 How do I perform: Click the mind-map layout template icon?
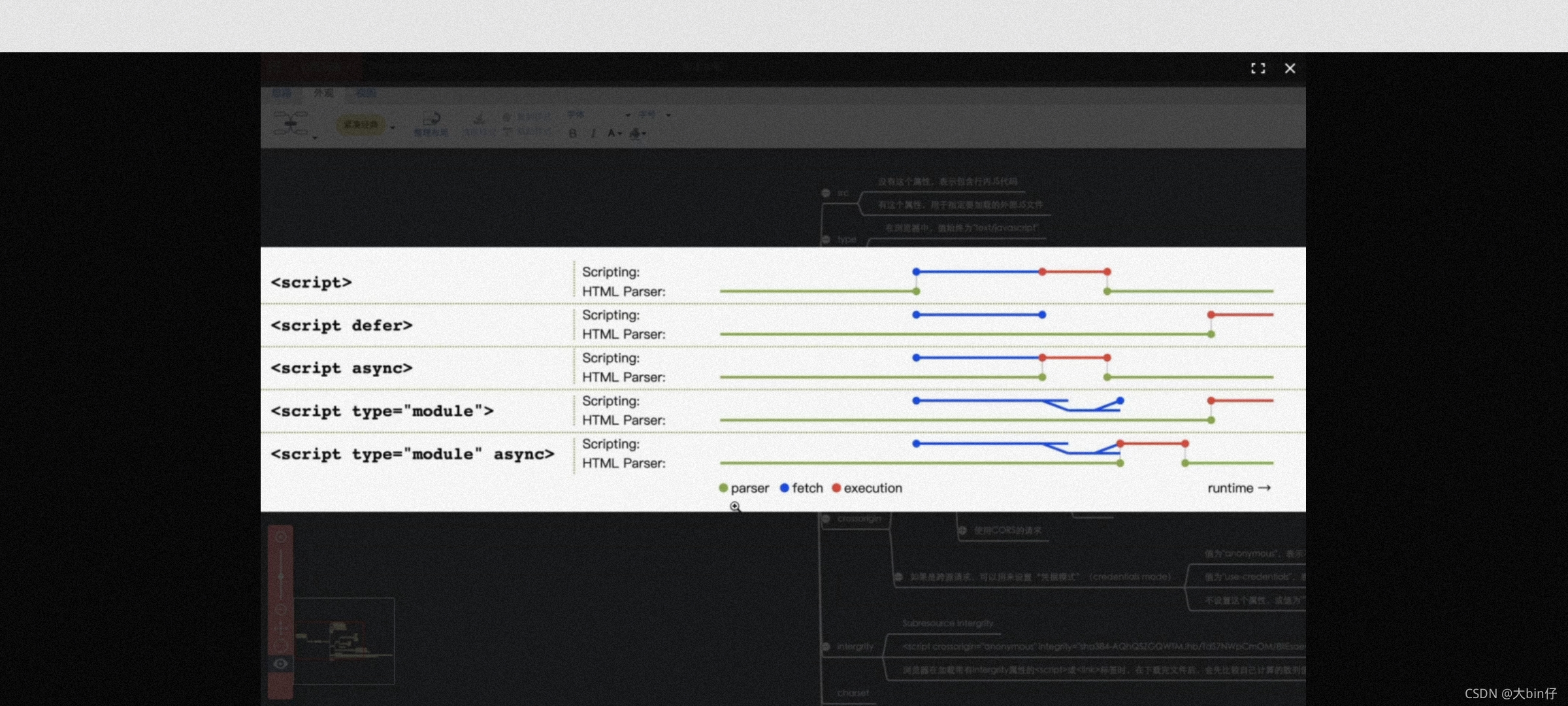pos(291,123)
